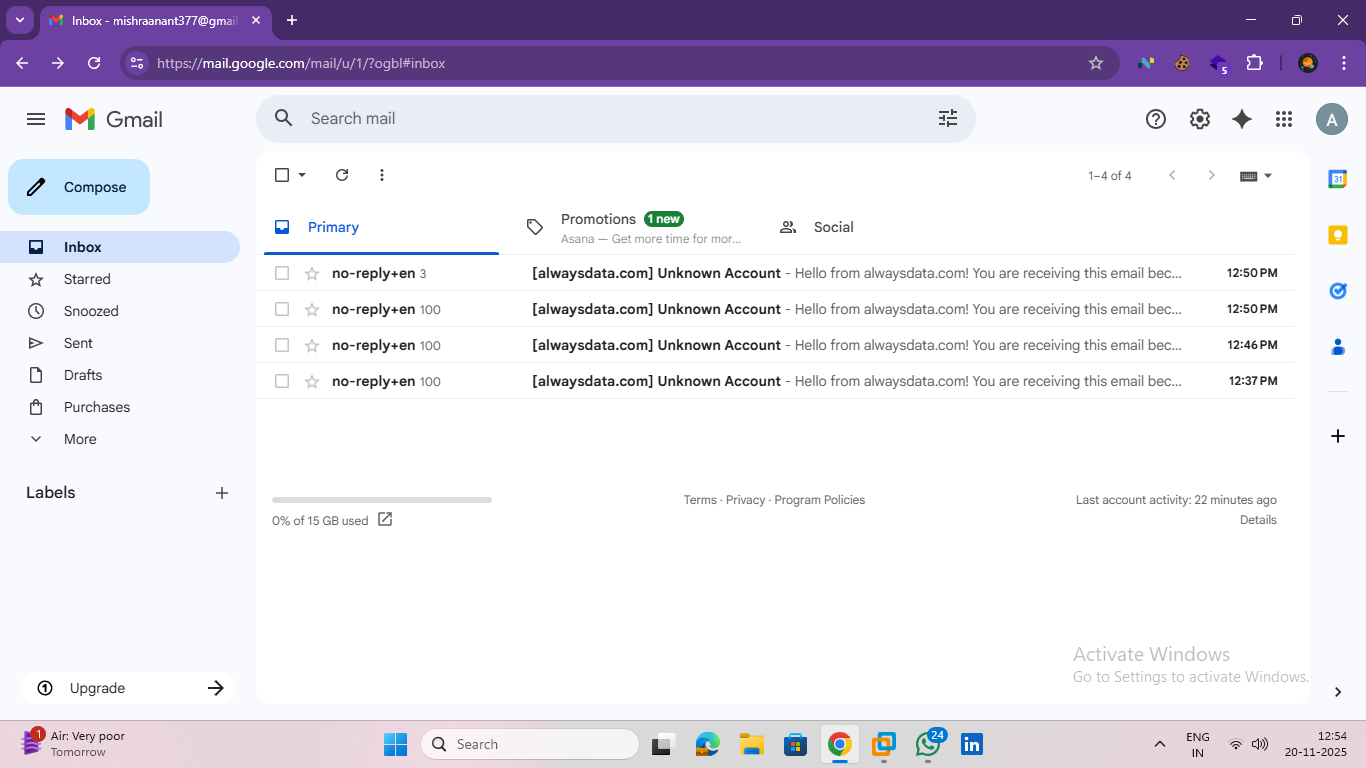Screen dimensions: 1366x768
Task: Open Google Keep side panel
Action: tap(1337, 235)
